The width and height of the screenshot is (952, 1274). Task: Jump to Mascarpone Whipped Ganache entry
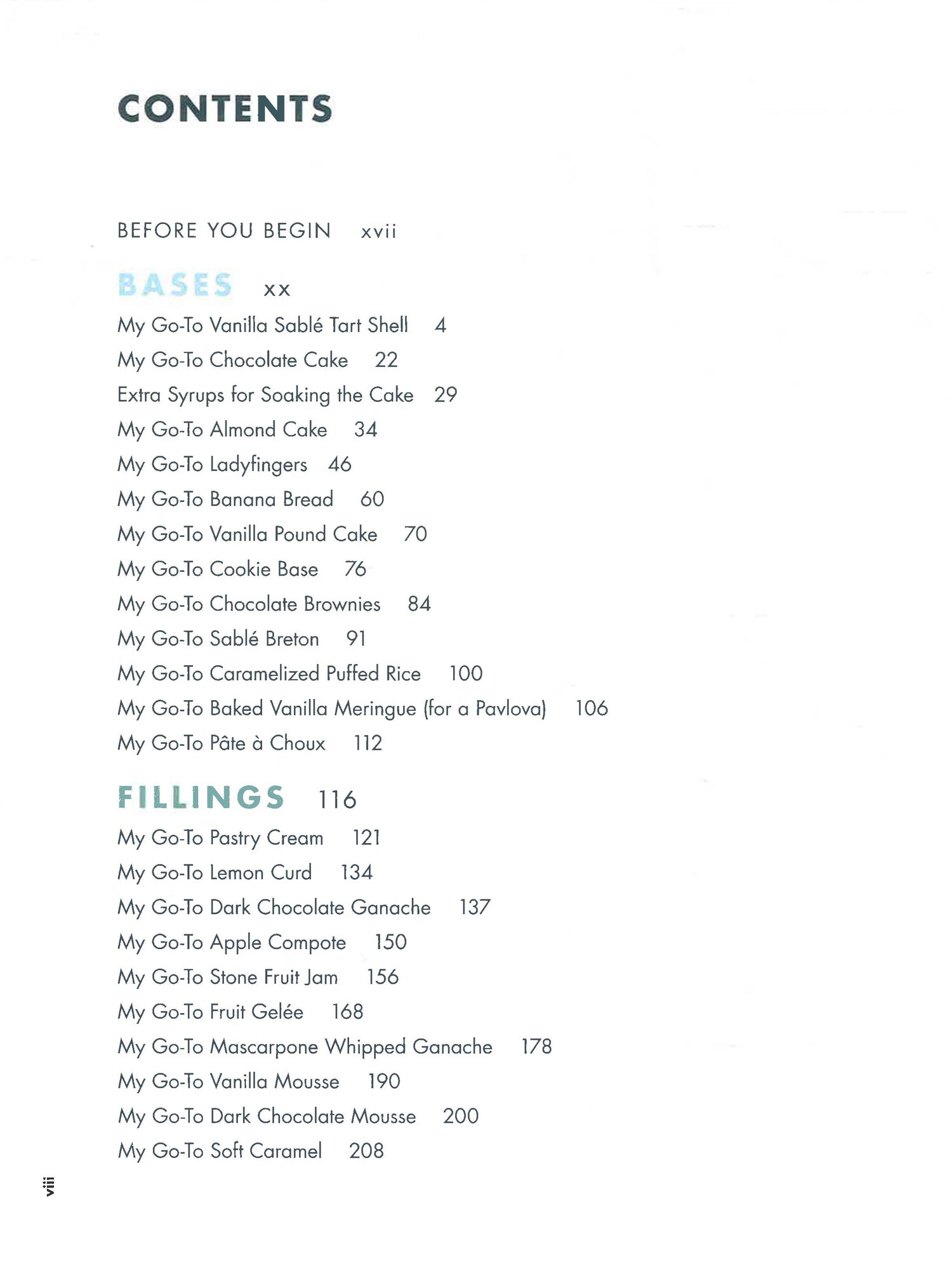305,1047
